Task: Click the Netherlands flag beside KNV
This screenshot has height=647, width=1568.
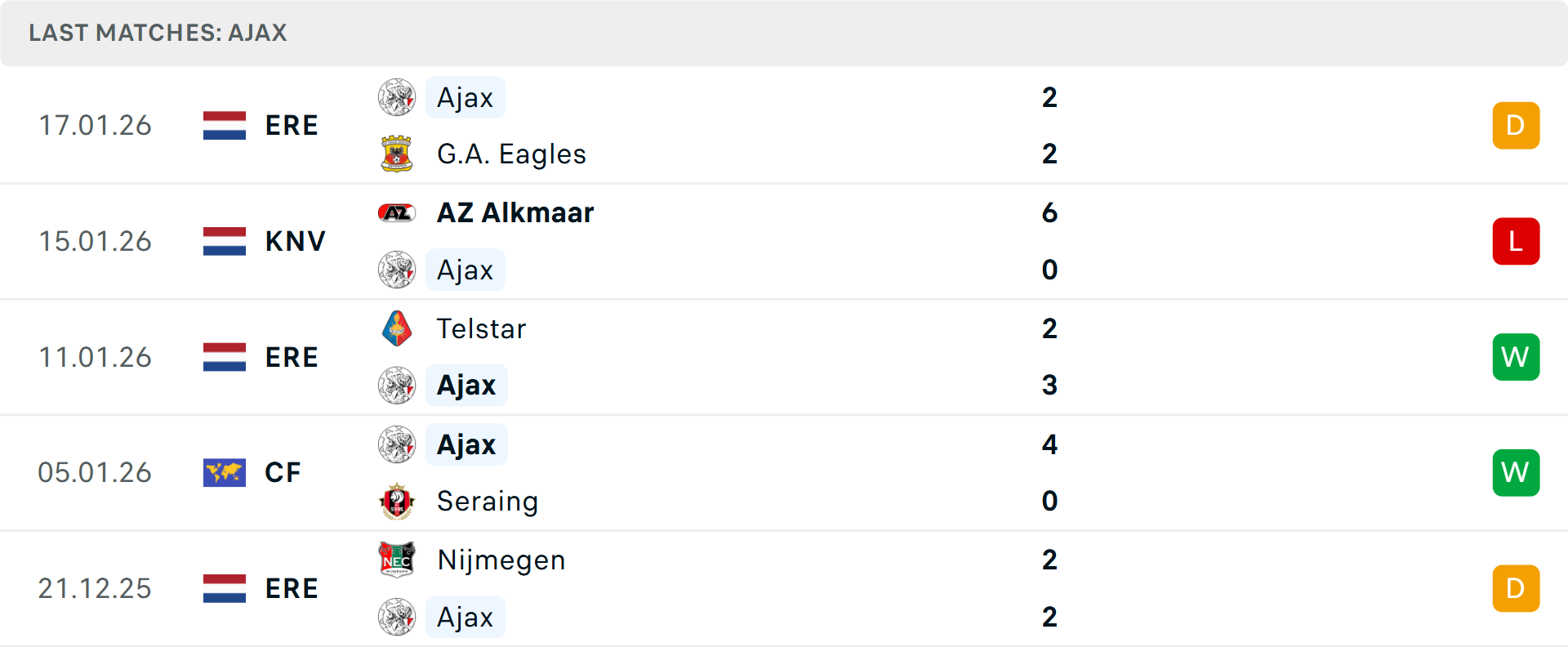Action: pos(225,241)
